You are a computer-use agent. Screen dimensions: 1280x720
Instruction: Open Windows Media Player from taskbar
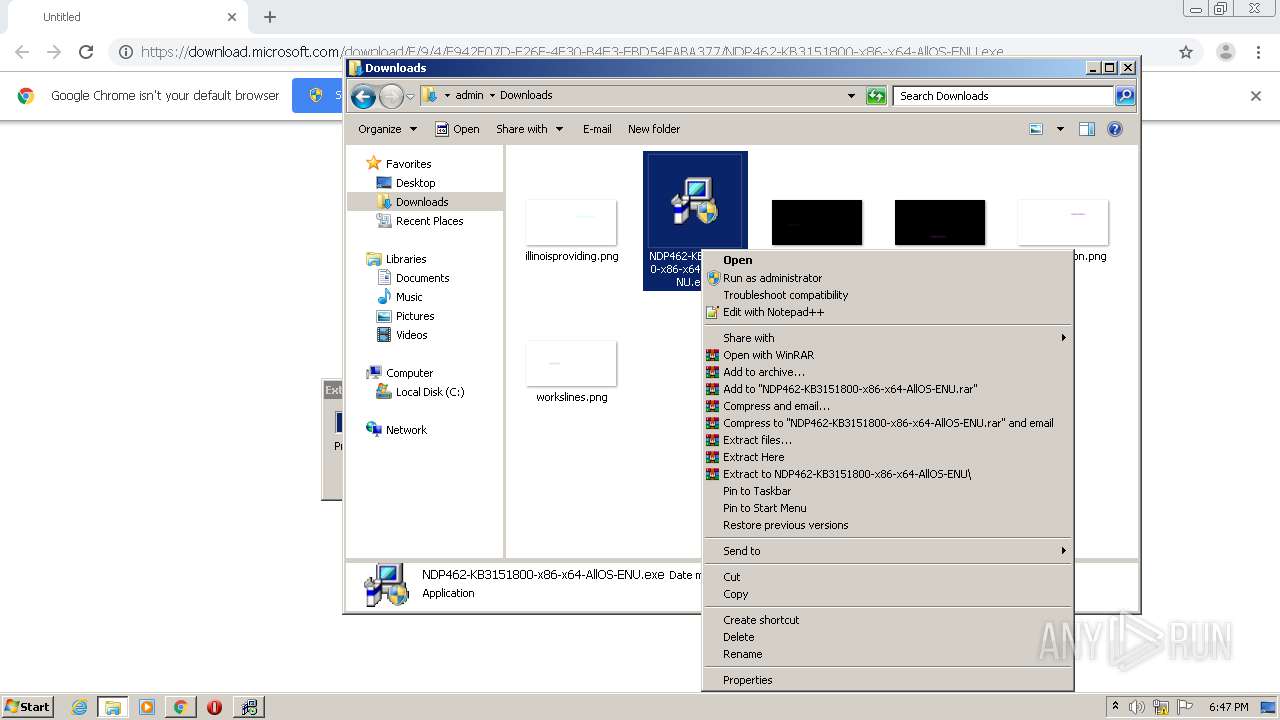[147, 707]
